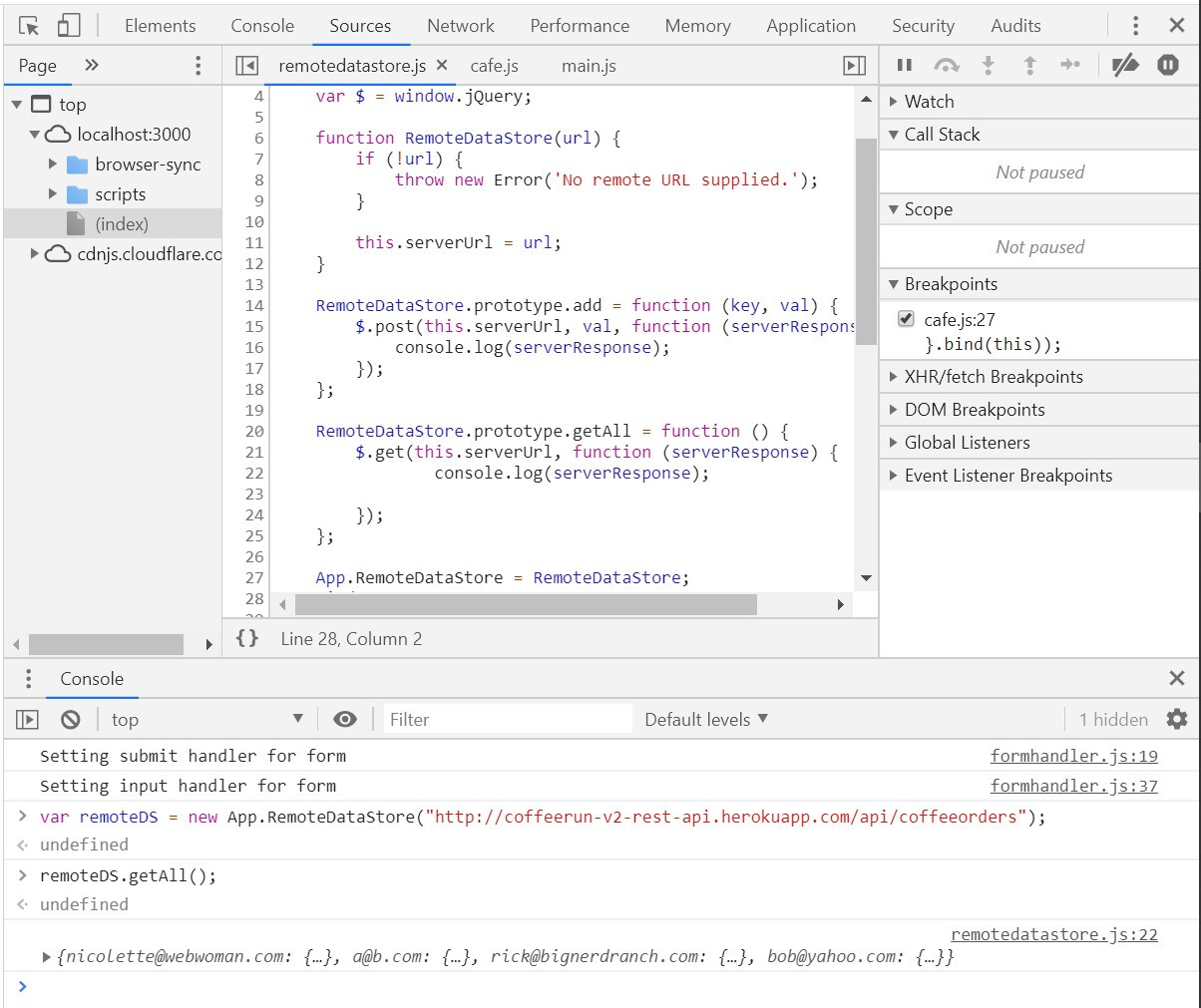Viewport: 1201px width, 1008px height.
Task: Clear the console with the clear icon
Action: pyautogui.click(x=70, y=719)
